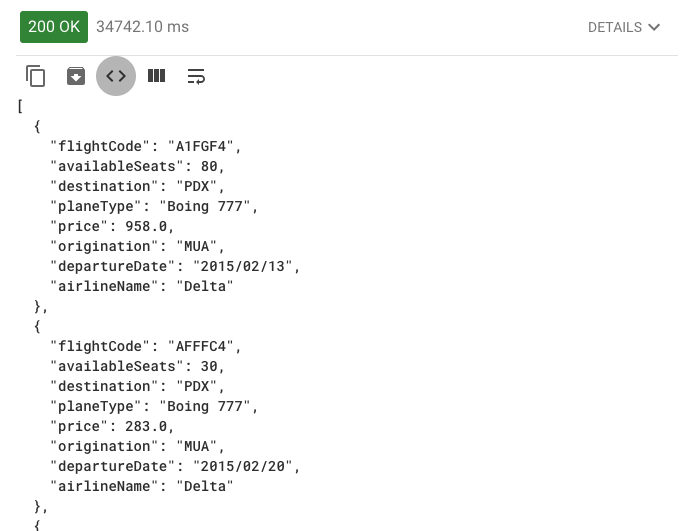689x531 pixels.
Task: Copy response to clipboard icon
Action: click(x=36, y=76)
